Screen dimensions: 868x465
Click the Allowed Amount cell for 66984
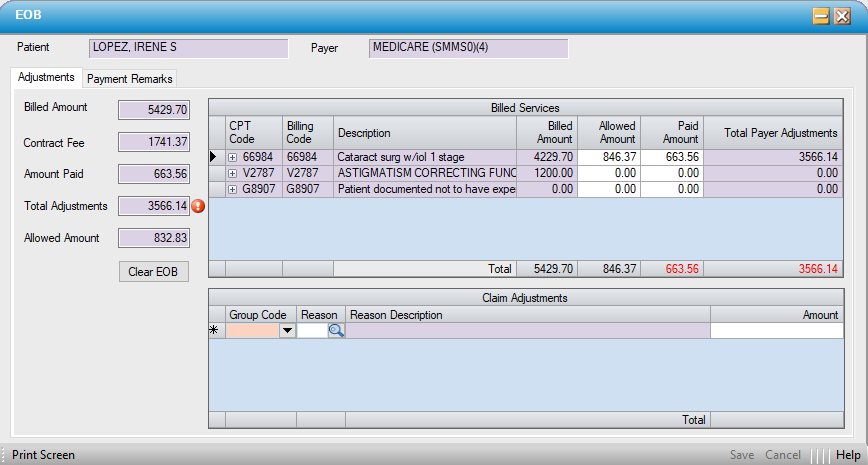(608, 157)
